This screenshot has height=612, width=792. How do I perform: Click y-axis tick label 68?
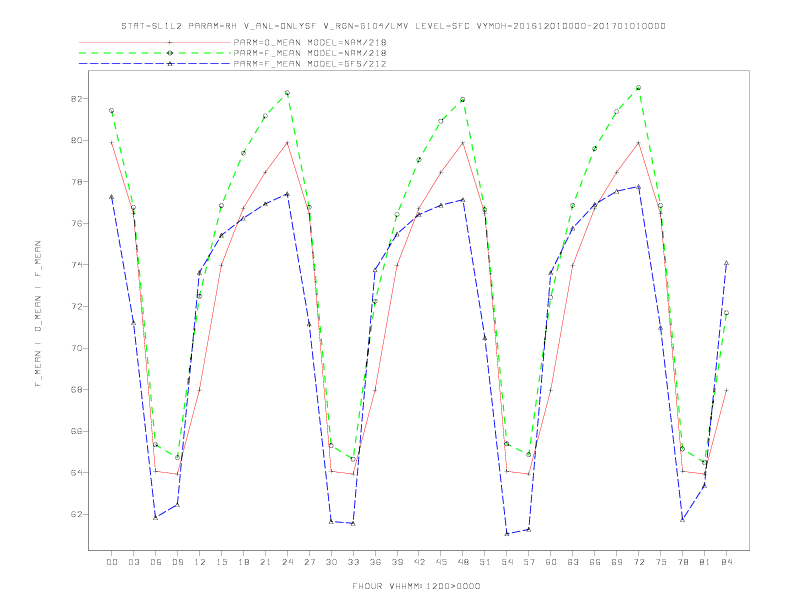click(x=77, y=390)
